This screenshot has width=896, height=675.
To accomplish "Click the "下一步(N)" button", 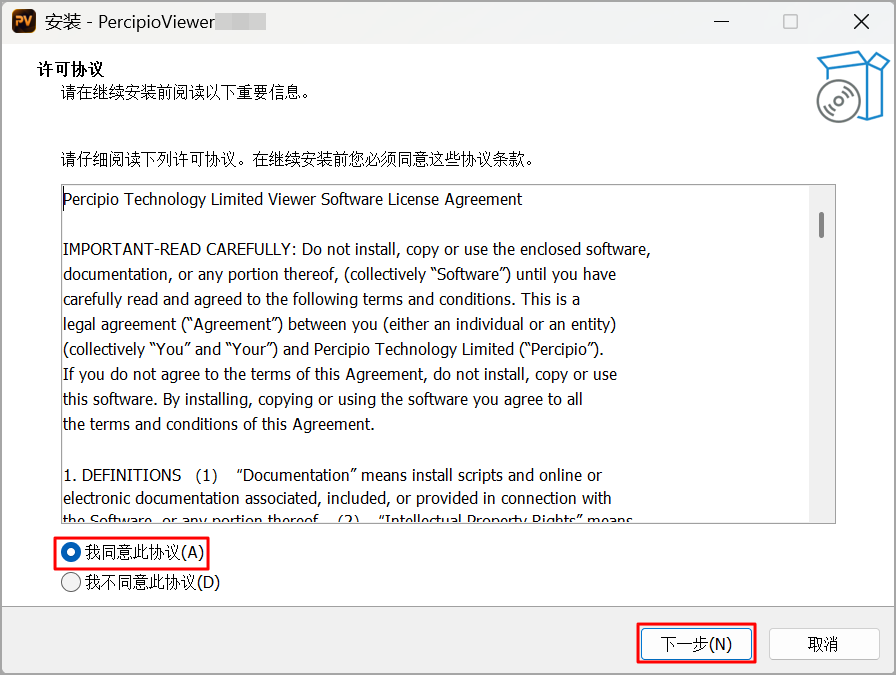I will [x=696, y=644].
